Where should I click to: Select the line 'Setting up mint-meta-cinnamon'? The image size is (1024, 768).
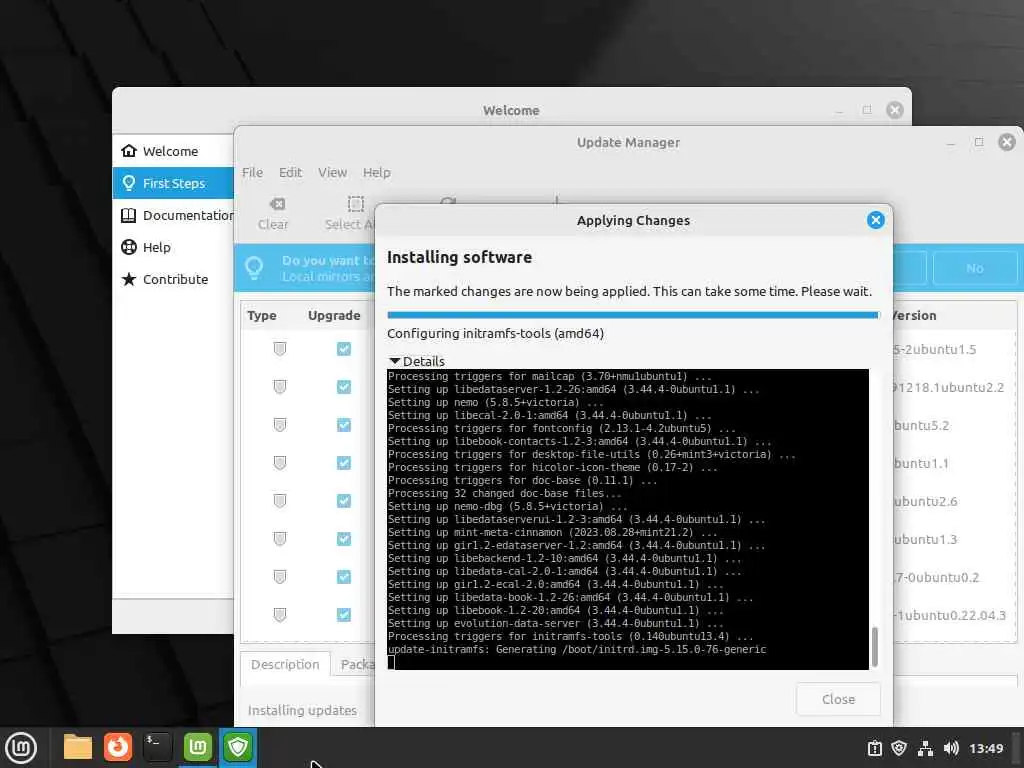[552, 532]
